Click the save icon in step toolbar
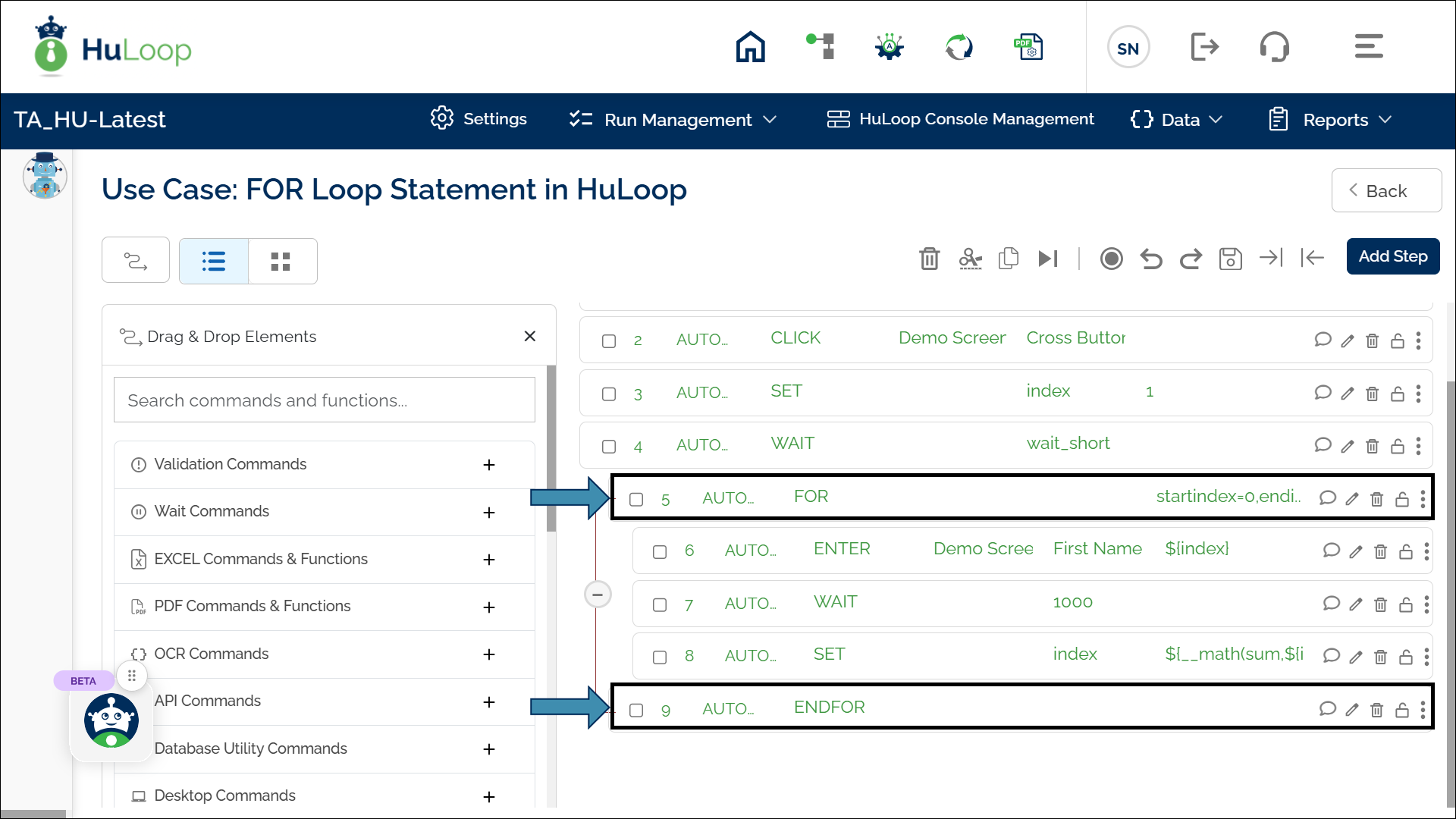 [1230, 259]
